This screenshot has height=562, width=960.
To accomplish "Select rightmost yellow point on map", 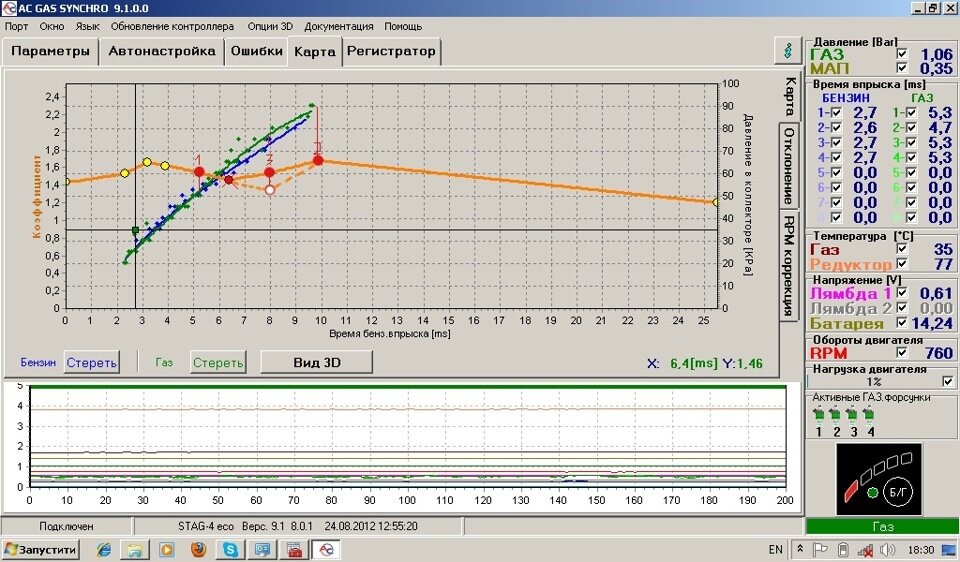I will point(716,202).
